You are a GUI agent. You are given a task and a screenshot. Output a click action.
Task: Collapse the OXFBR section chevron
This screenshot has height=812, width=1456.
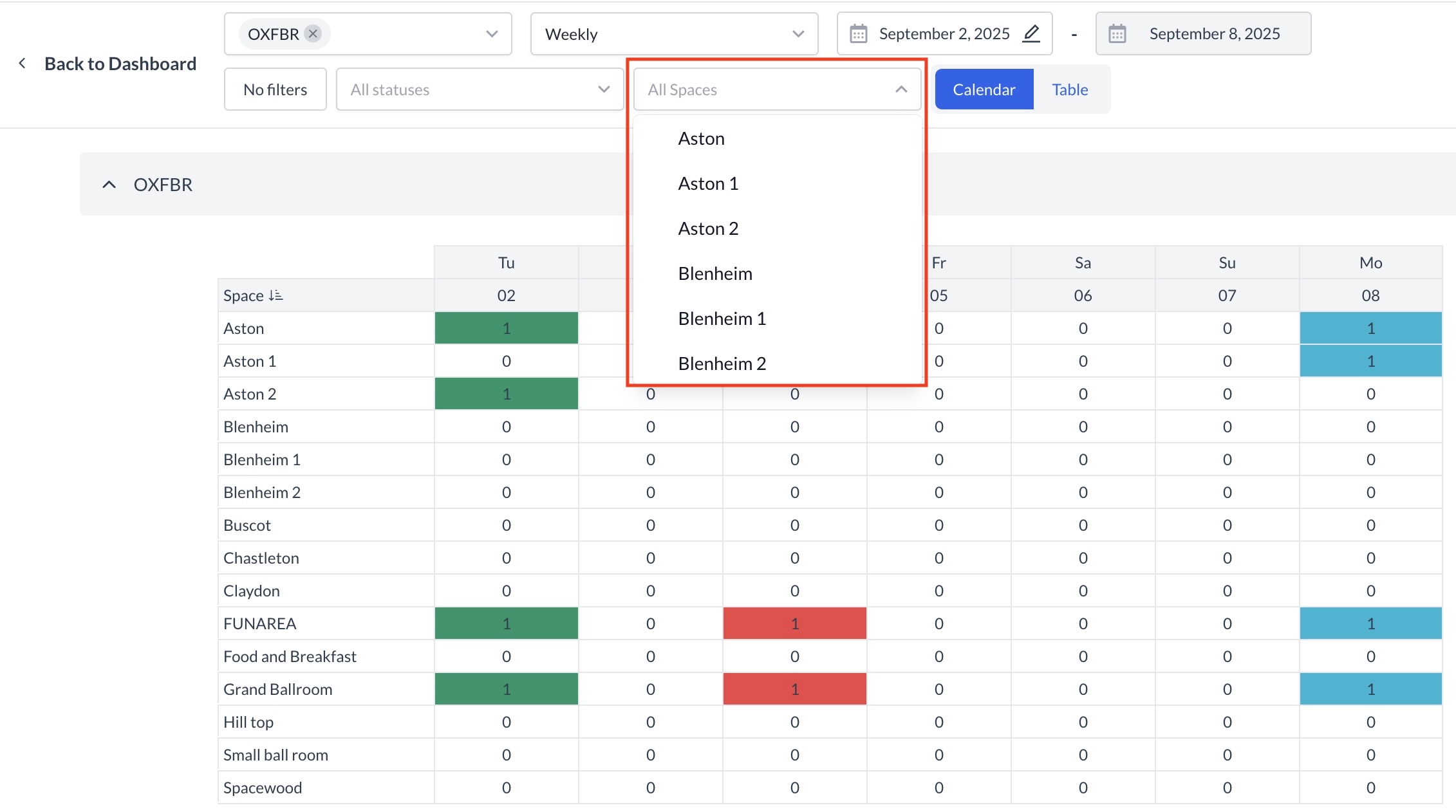click(x=109, y=185)
